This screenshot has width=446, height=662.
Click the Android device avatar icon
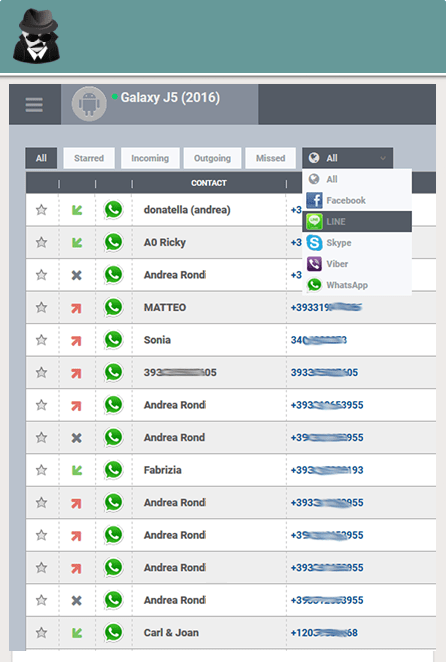pos(89,104)
